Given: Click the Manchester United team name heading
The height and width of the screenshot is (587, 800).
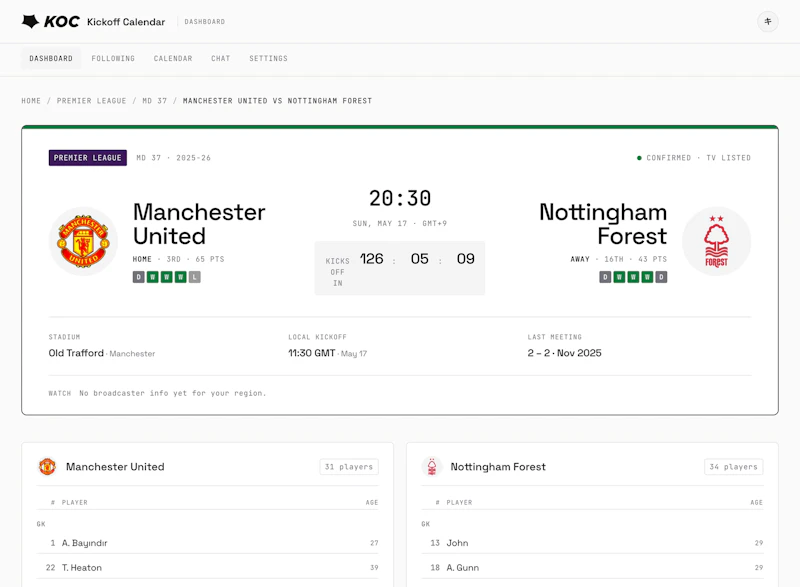Looking at the screenshot, I should click(199, 224).
